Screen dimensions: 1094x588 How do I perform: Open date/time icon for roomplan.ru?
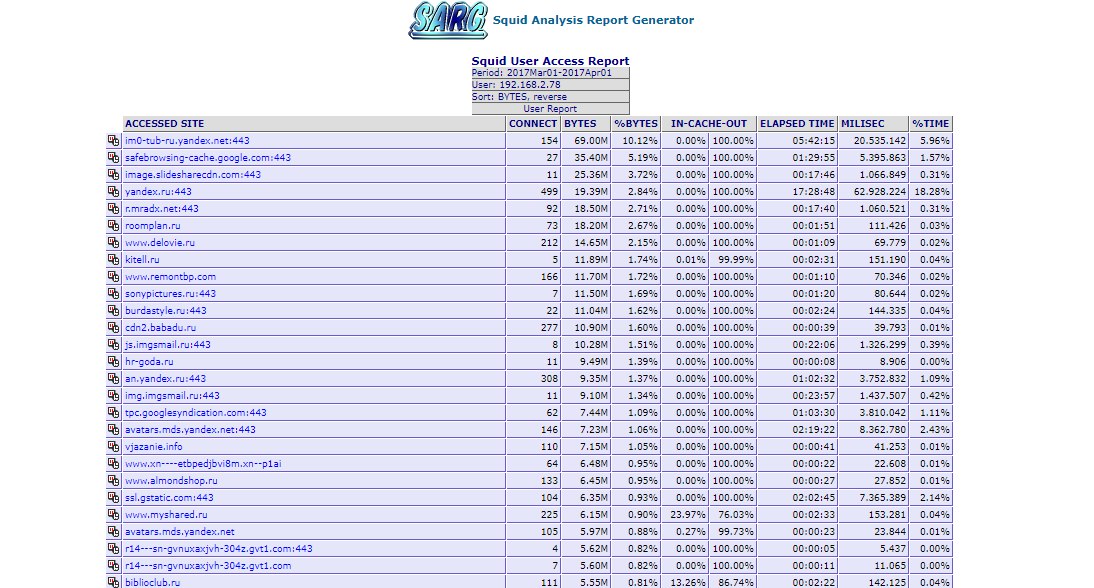pyautogui.click(x=113, y=225)
